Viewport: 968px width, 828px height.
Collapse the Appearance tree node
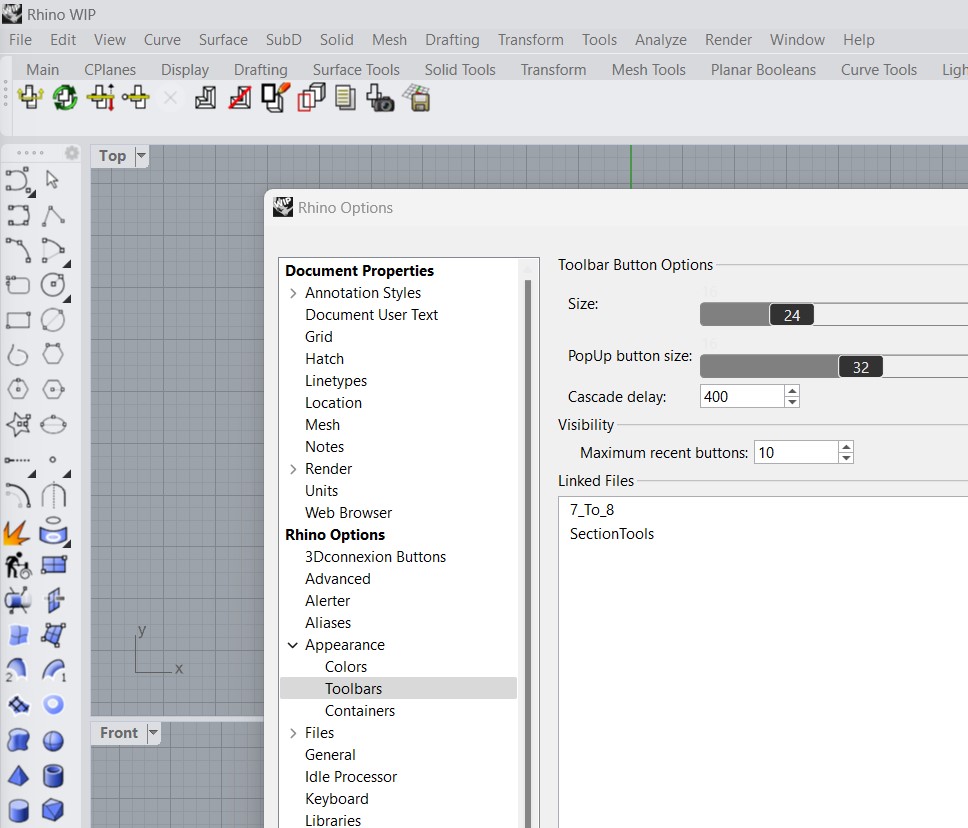293,645
